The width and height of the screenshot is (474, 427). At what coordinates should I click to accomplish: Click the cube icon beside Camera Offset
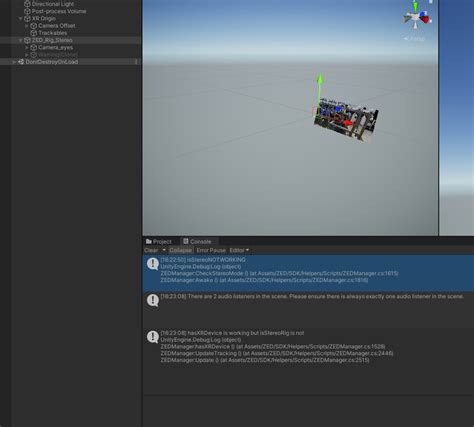pyautogui.click(x=34, y=26)
